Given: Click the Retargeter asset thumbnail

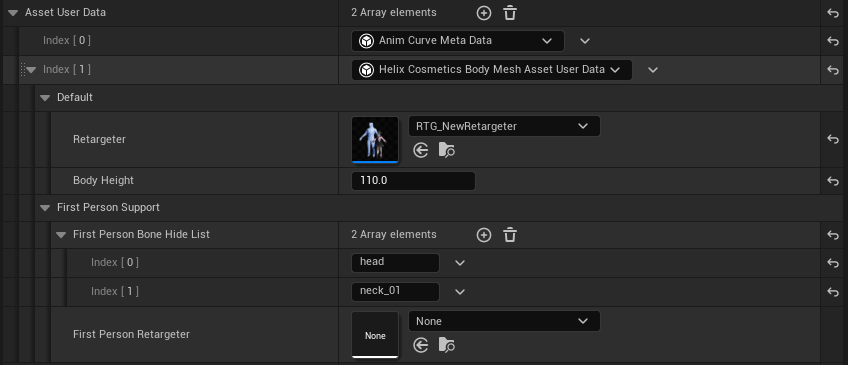Looking at the screenshot, I should (375, 140).
